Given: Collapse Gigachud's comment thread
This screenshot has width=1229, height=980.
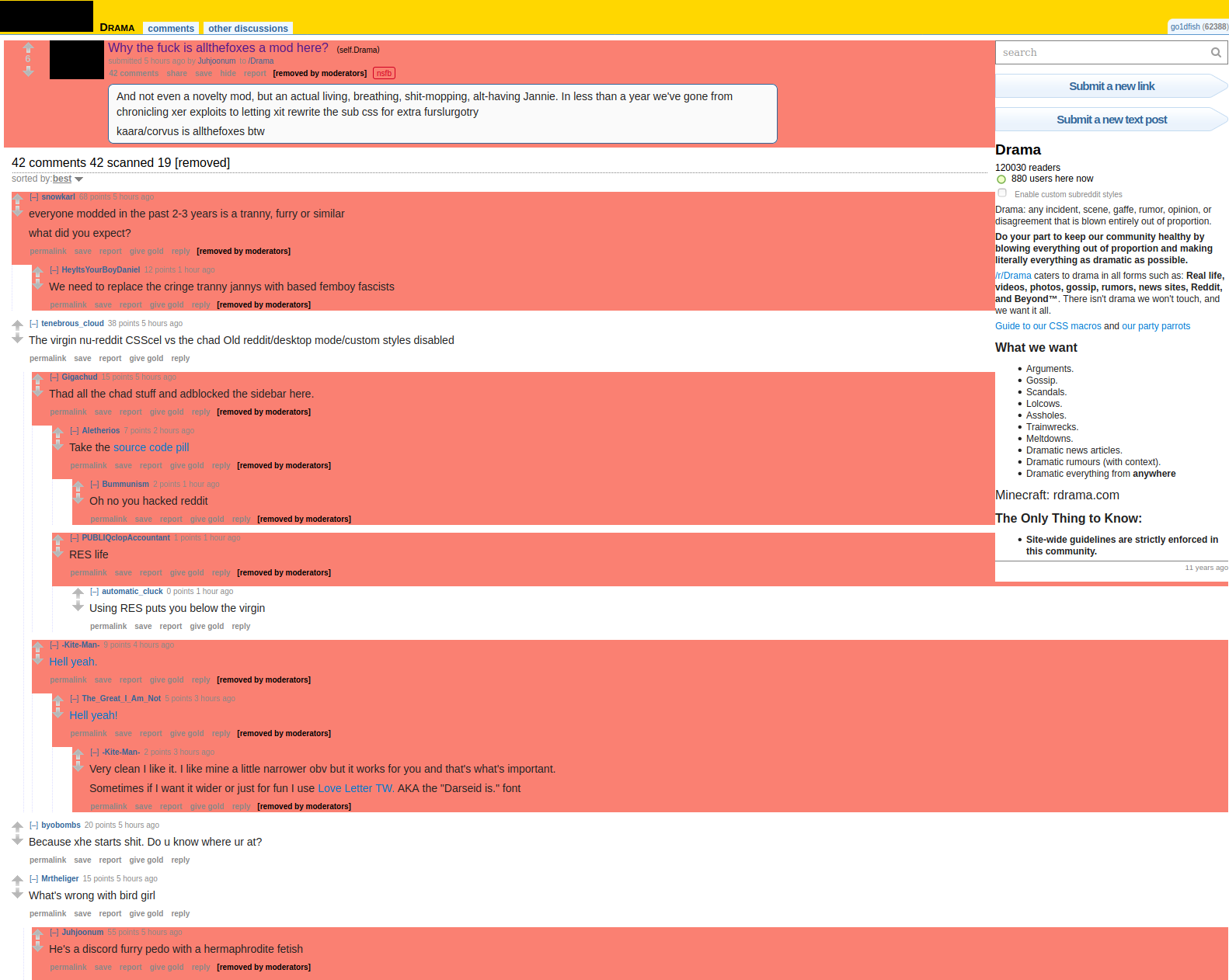Looking at the screenshot, I should pyautogui.click(x=54, y=377).
